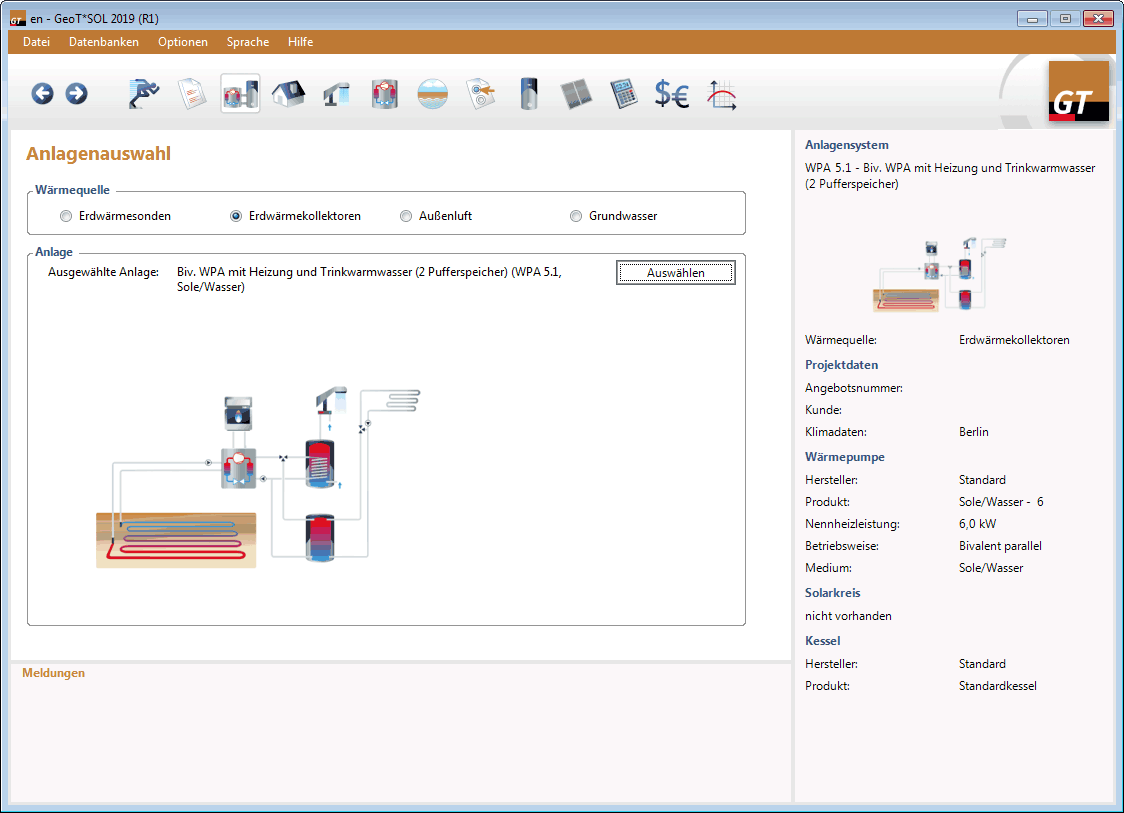Select Erdwärmesonden heat source
The height and width of the screenshot is (813, 1124).
click(x=115, y=216)
